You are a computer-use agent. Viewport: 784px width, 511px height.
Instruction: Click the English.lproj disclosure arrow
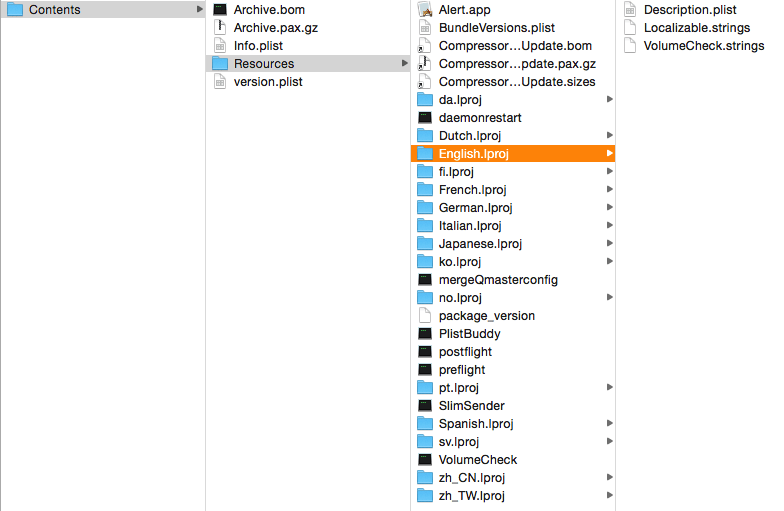tap(610, 153)
